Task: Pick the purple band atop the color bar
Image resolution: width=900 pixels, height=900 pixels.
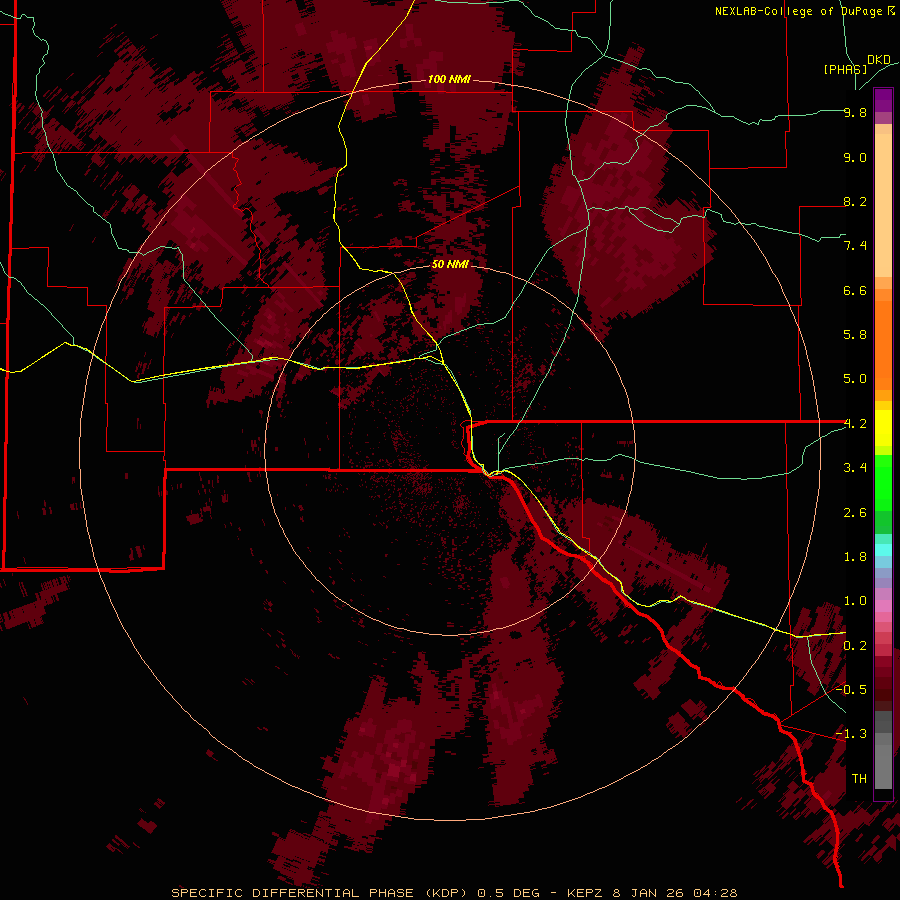Action: [x=883, y=100]
